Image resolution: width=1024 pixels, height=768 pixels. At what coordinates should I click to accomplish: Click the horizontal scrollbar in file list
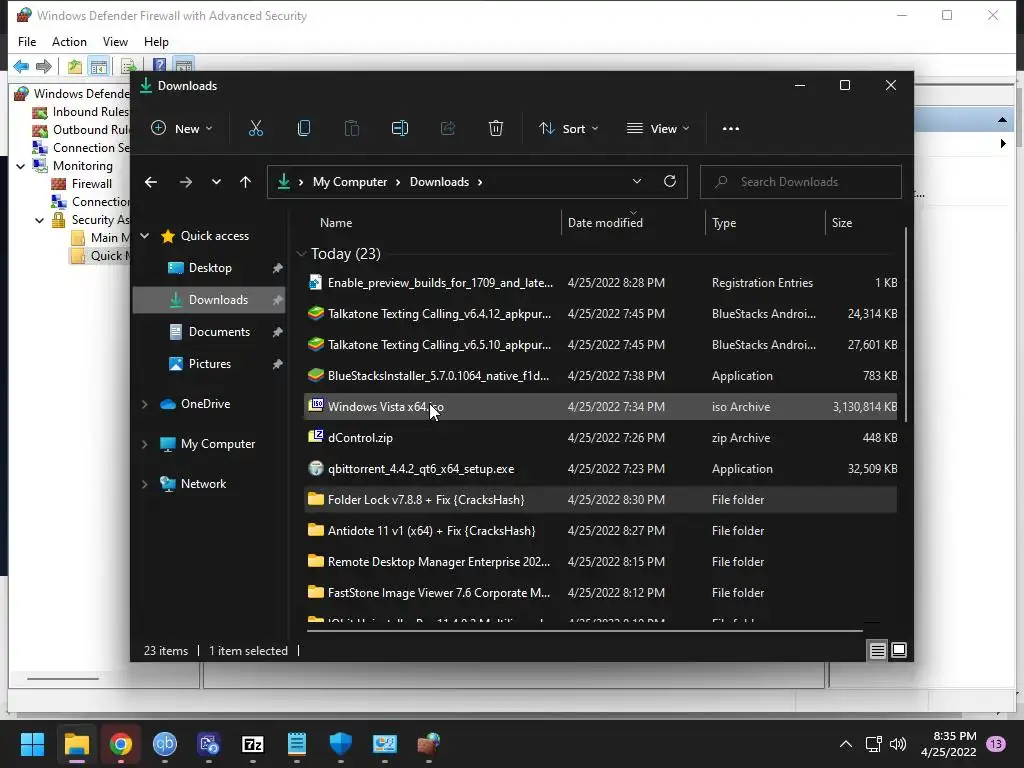tap(584, 631)
